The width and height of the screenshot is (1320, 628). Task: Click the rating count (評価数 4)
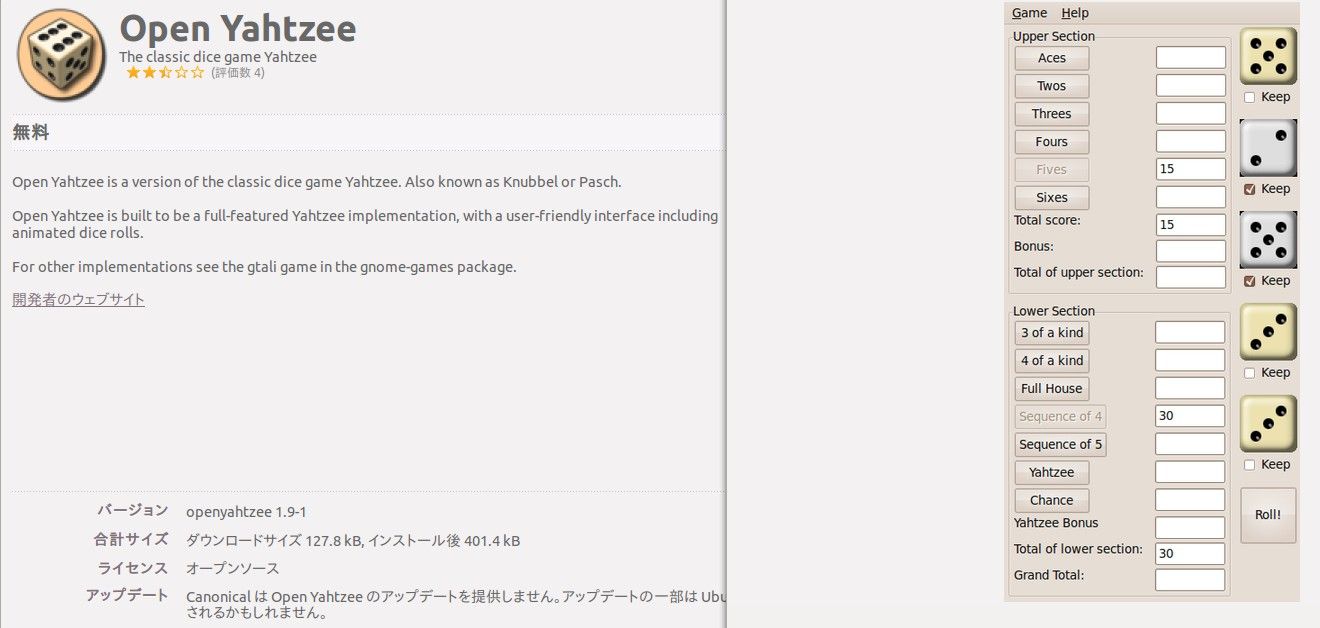[238, 73]
